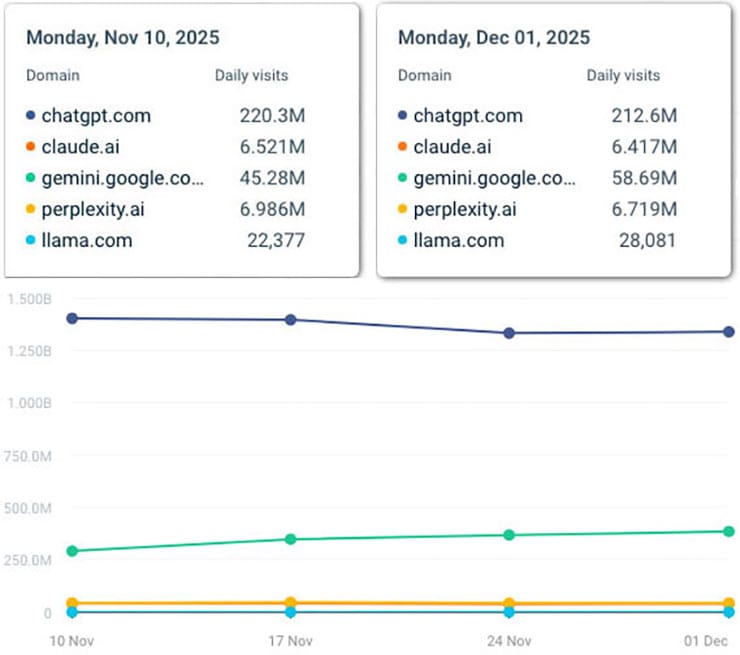
Task: Select gemini.google.co… domain in Dec 01 card
Action: [x=494, y=179]
